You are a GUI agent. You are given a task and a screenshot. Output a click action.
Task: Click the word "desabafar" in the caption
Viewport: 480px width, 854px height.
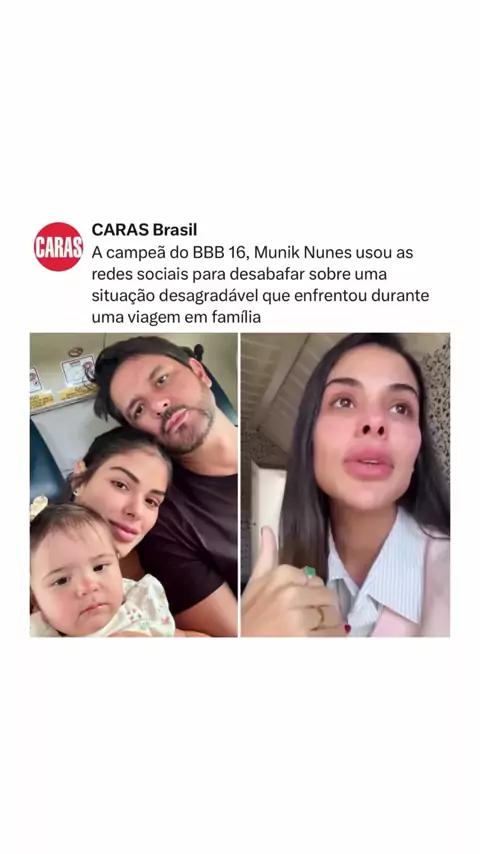[260, 274]
